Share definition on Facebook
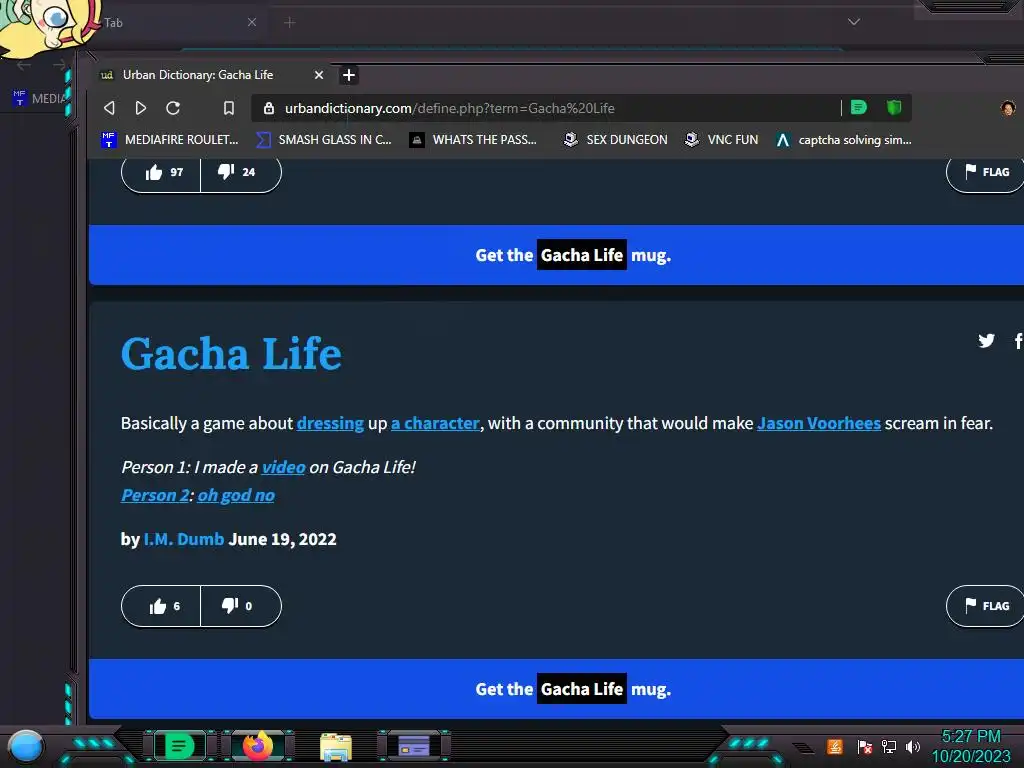Screen dimensions: 1024x768 1017,340
